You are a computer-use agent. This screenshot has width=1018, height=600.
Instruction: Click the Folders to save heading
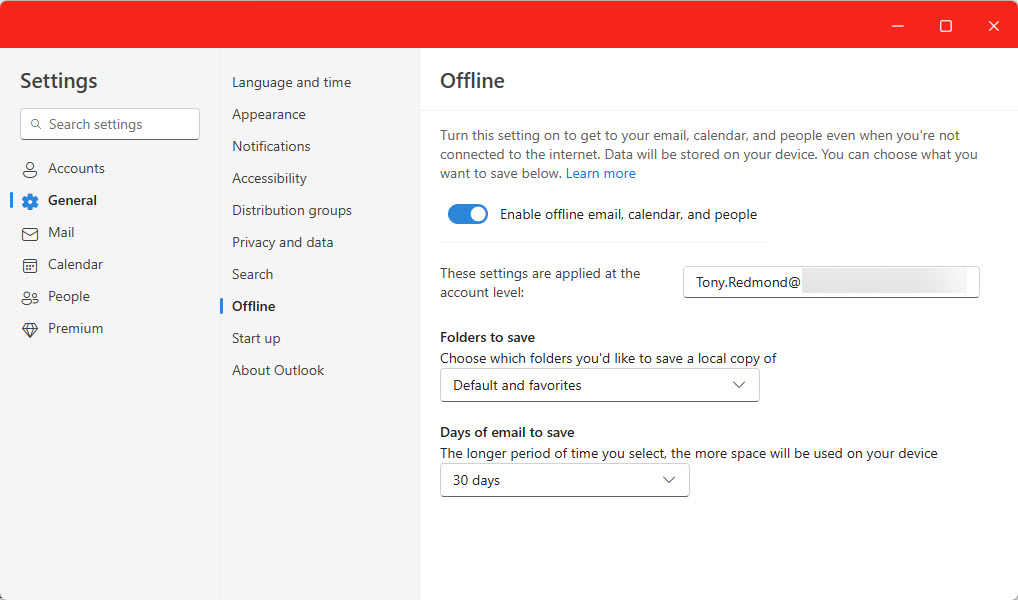tap(488, 337)
